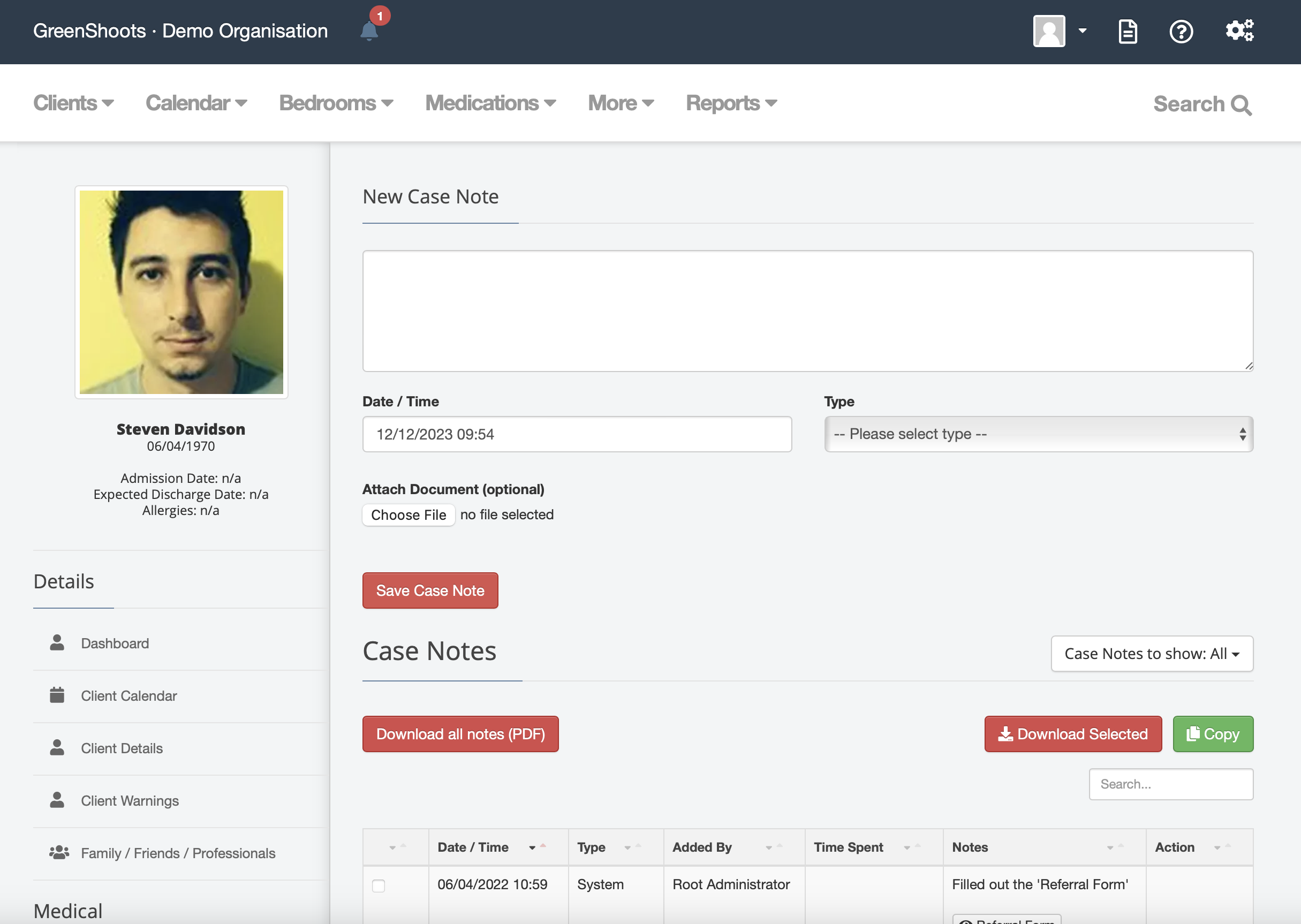The width and height of the screenshot is (1301, 924).
Task: Click the Save Case Note button
Action: click(430, 590)
